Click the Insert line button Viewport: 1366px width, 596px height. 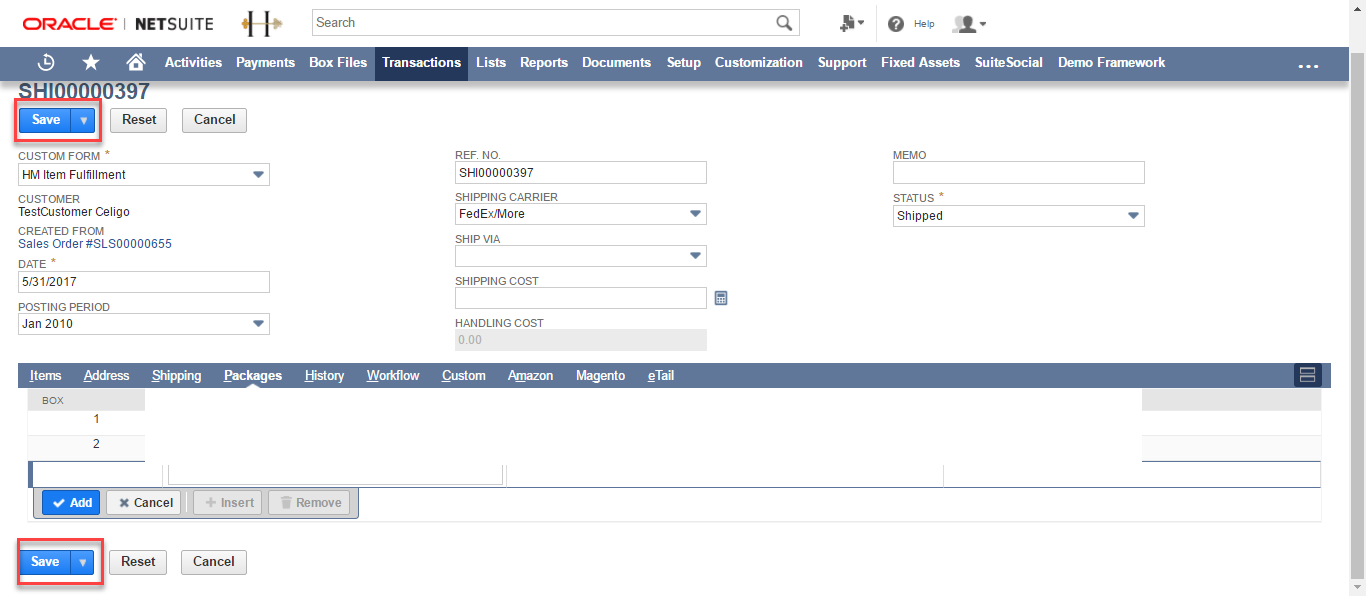[x=228, y=503]
